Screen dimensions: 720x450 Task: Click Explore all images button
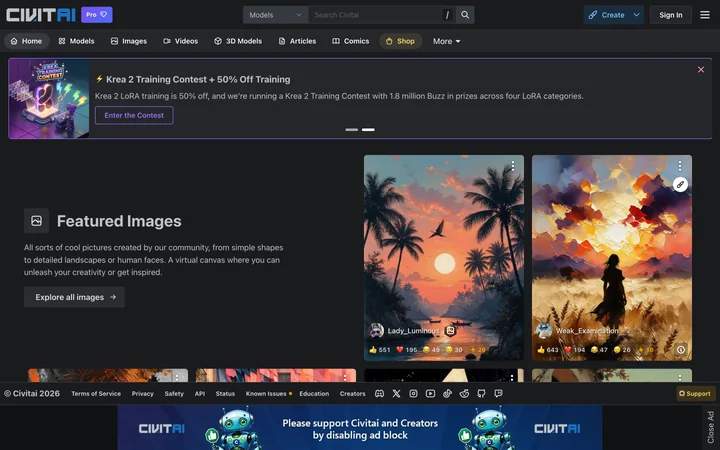(74, 297)
